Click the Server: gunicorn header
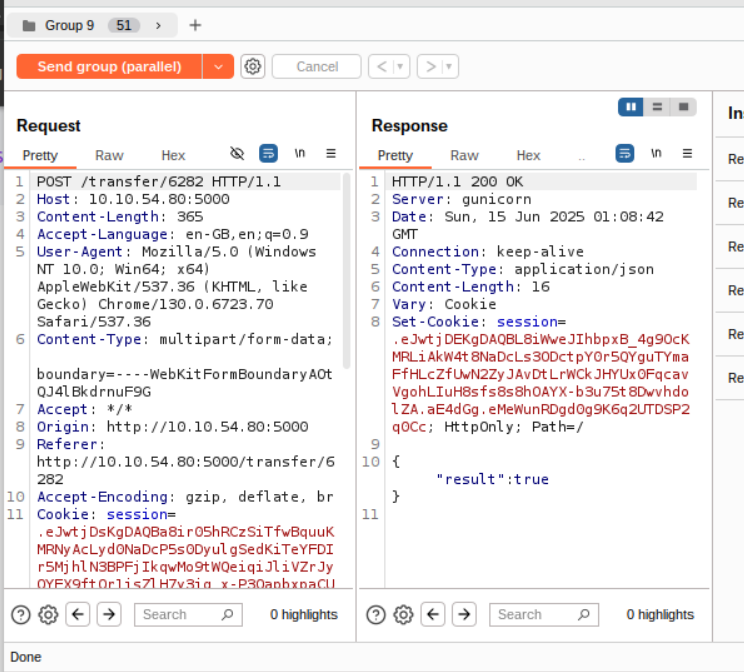 462,199
